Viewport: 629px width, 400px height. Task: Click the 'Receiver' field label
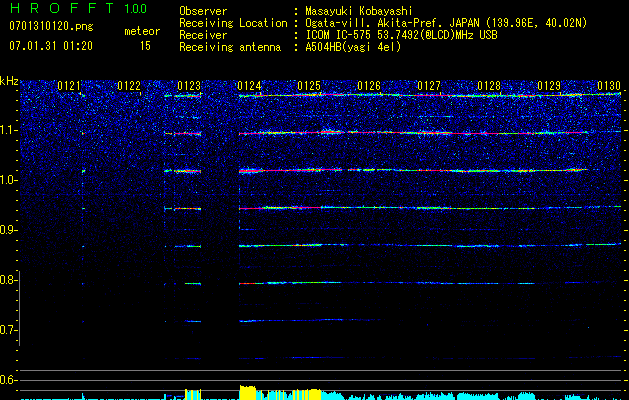tap(203, 35)
